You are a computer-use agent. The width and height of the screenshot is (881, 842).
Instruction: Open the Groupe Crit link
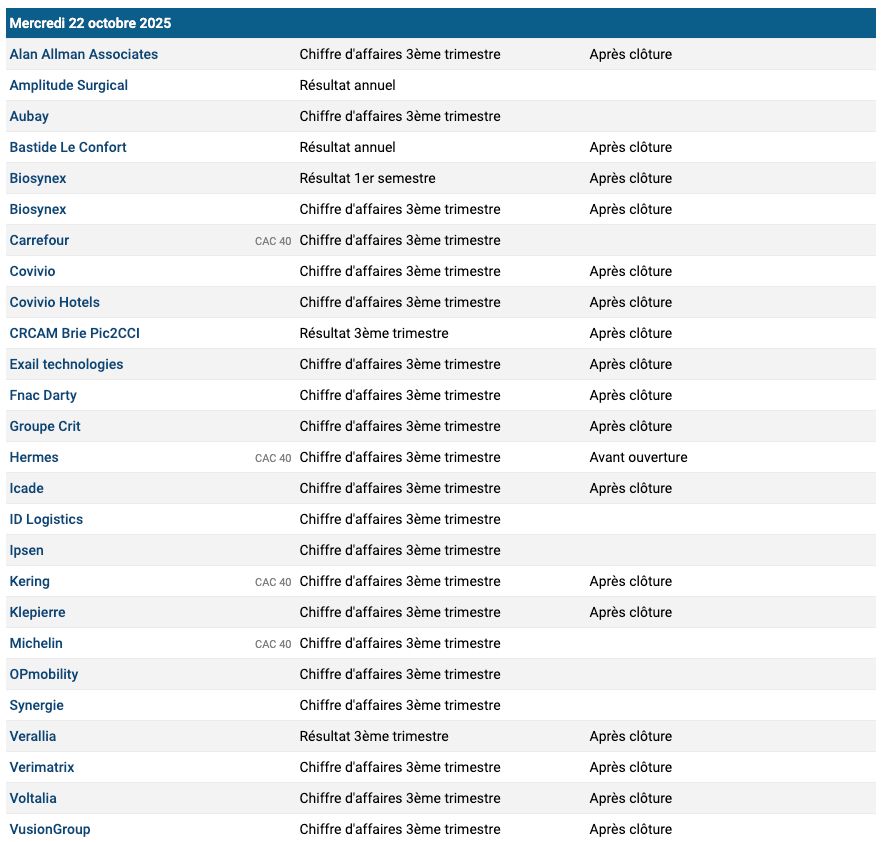45,426
